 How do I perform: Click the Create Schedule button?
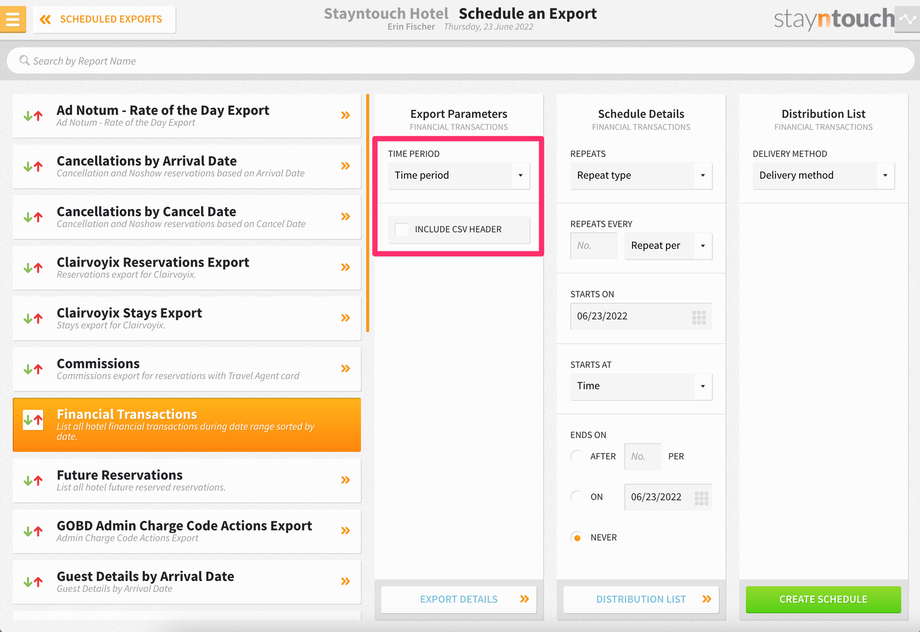[x=824, y=599]
